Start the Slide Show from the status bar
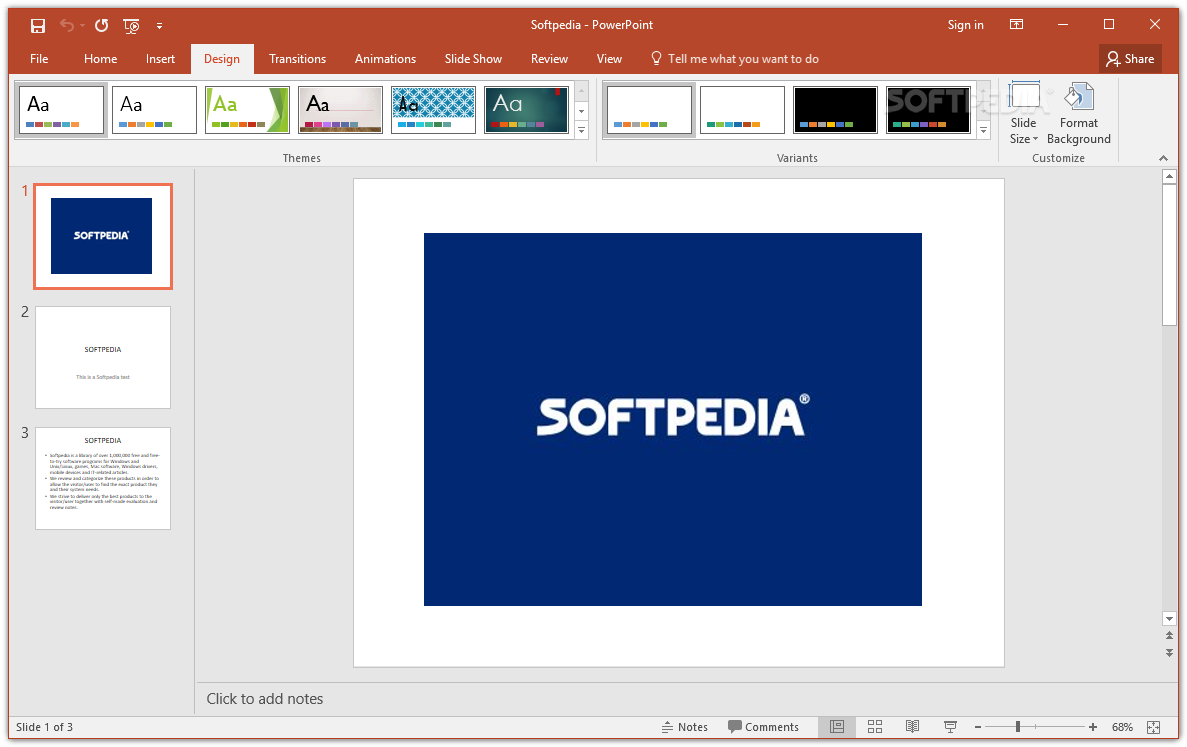Image resolution: width=1187 pixels, height=747 pixels. tap(950, 727)
